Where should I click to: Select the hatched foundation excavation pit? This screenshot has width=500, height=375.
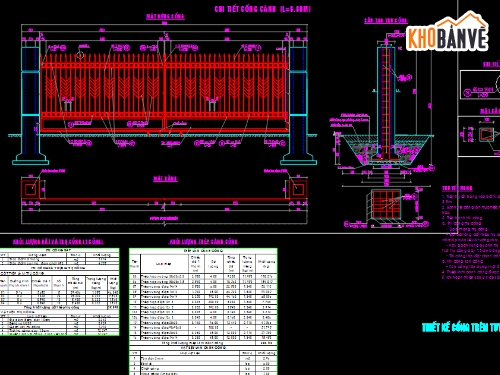pos(386,150)
